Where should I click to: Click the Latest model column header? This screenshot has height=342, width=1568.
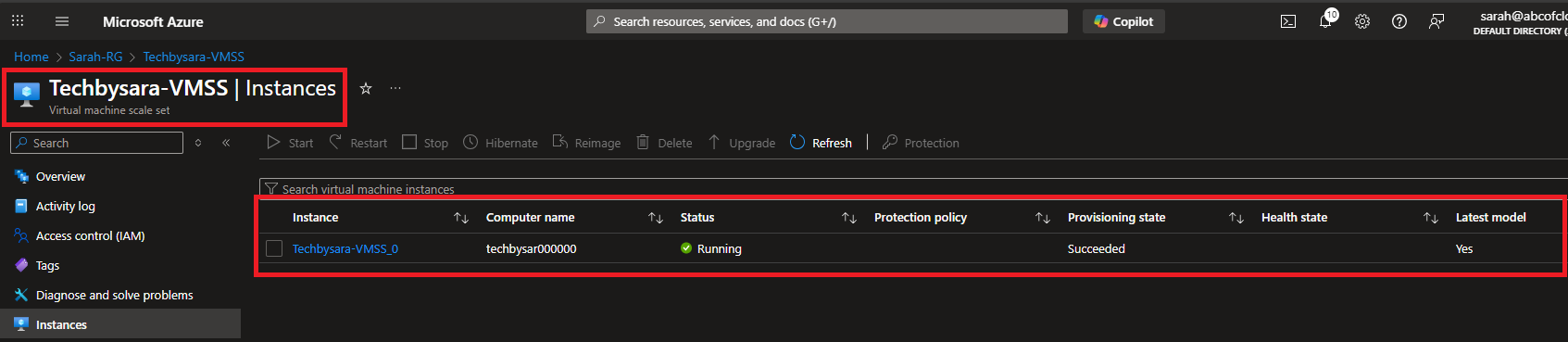1490,218
